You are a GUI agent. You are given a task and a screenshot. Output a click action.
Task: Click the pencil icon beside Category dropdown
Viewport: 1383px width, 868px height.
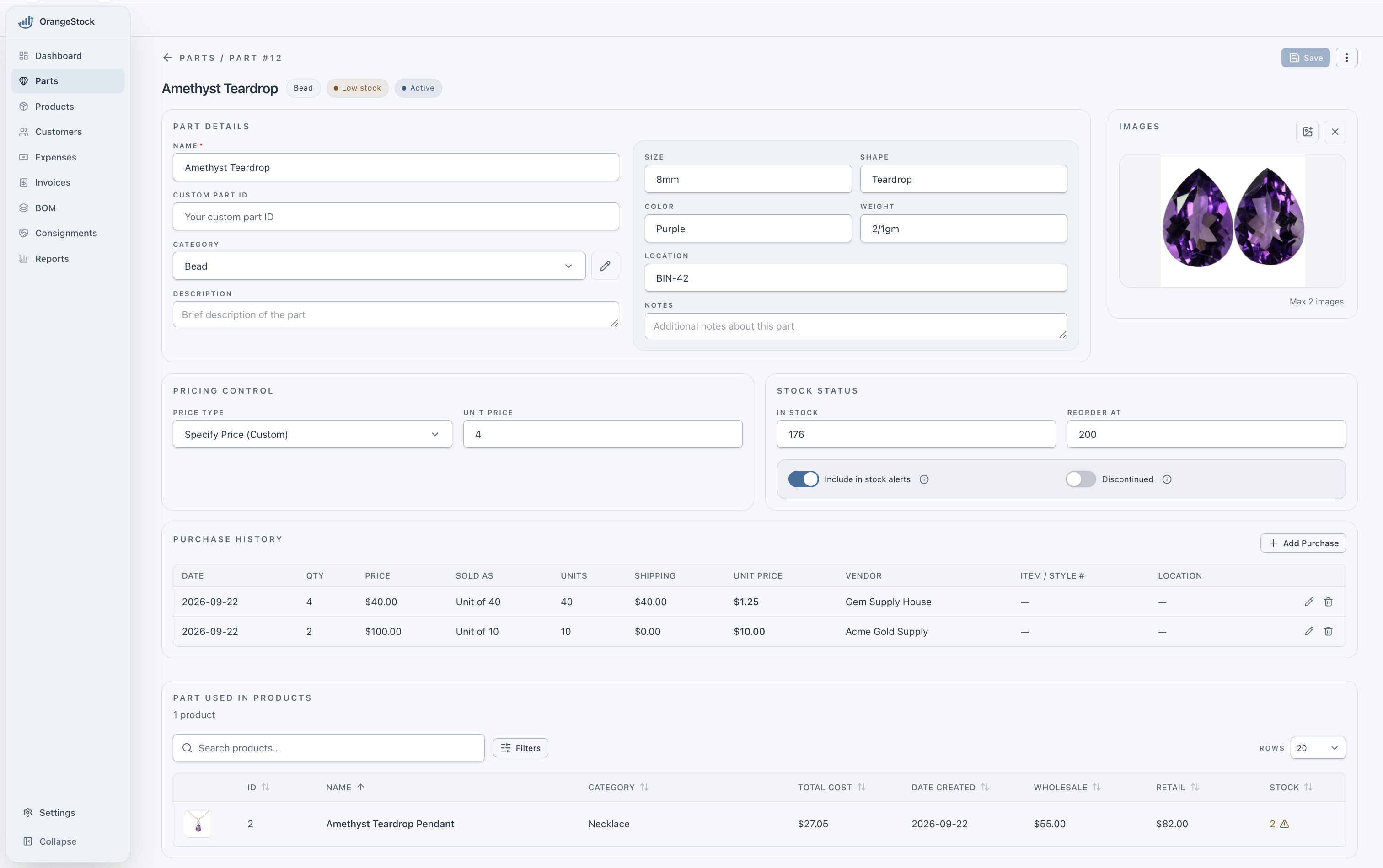tap(605, 266)
